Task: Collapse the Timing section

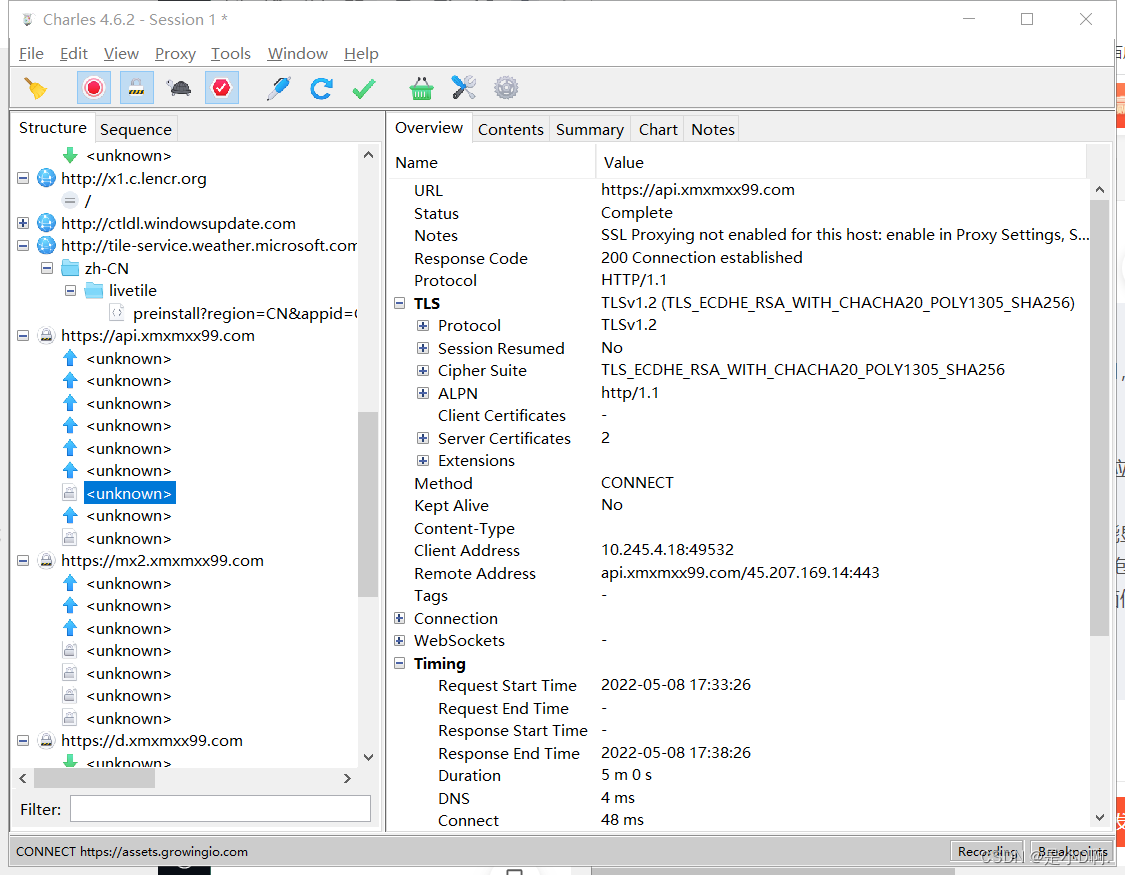Action: (x=400, y=663)
